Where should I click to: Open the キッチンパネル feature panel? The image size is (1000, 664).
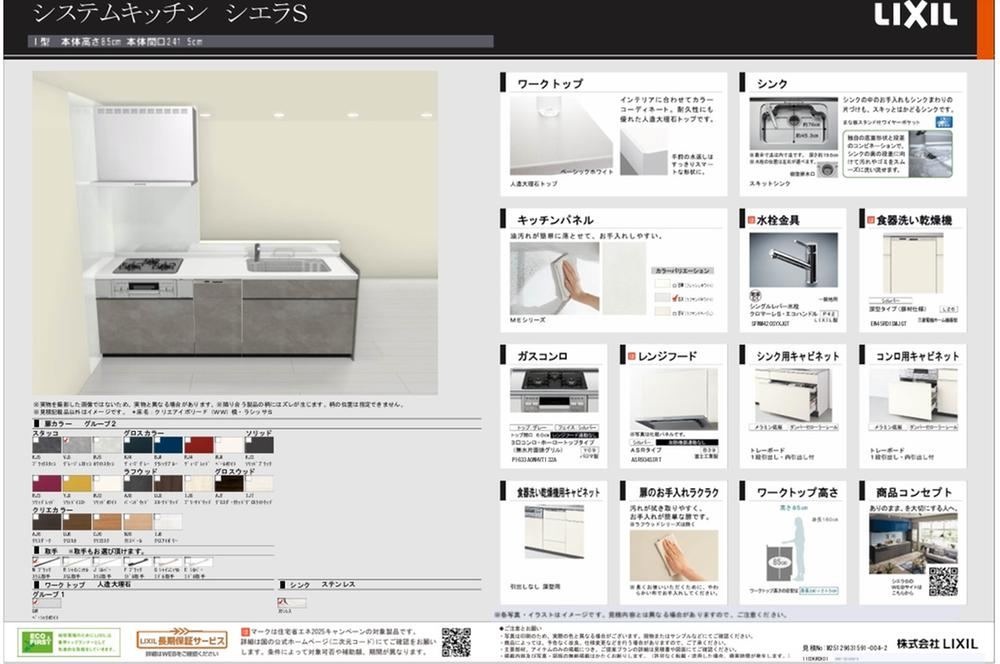coord(614,270)
